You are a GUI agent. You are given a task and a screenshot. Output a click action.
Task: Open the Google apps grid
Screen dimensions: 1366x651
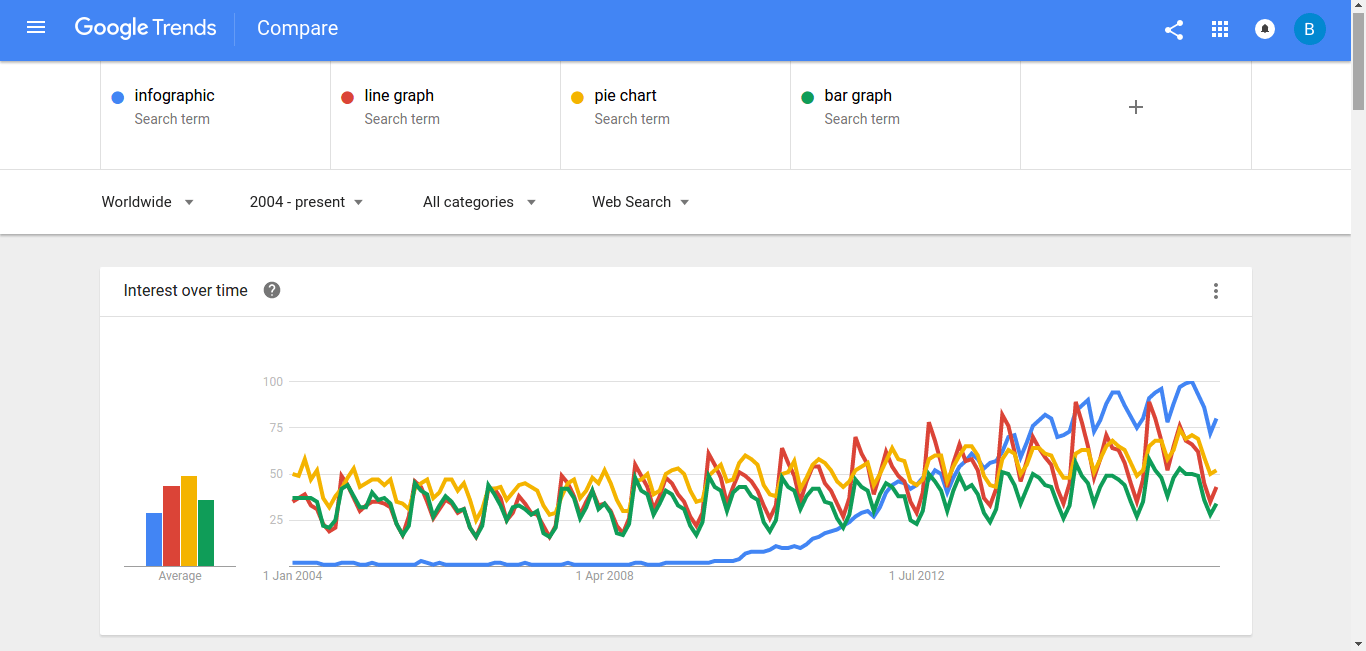pyautogui.click(x=1220, y=30)
